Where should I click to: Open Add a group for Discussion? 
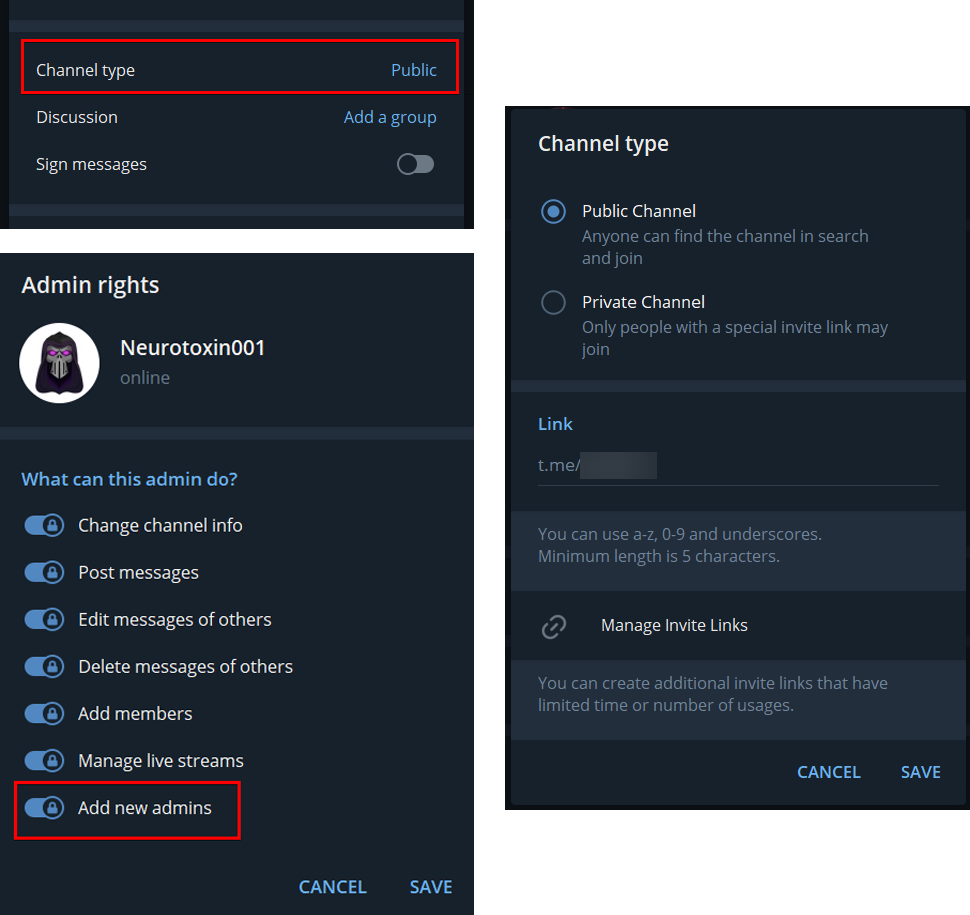(x=390, y=117)
